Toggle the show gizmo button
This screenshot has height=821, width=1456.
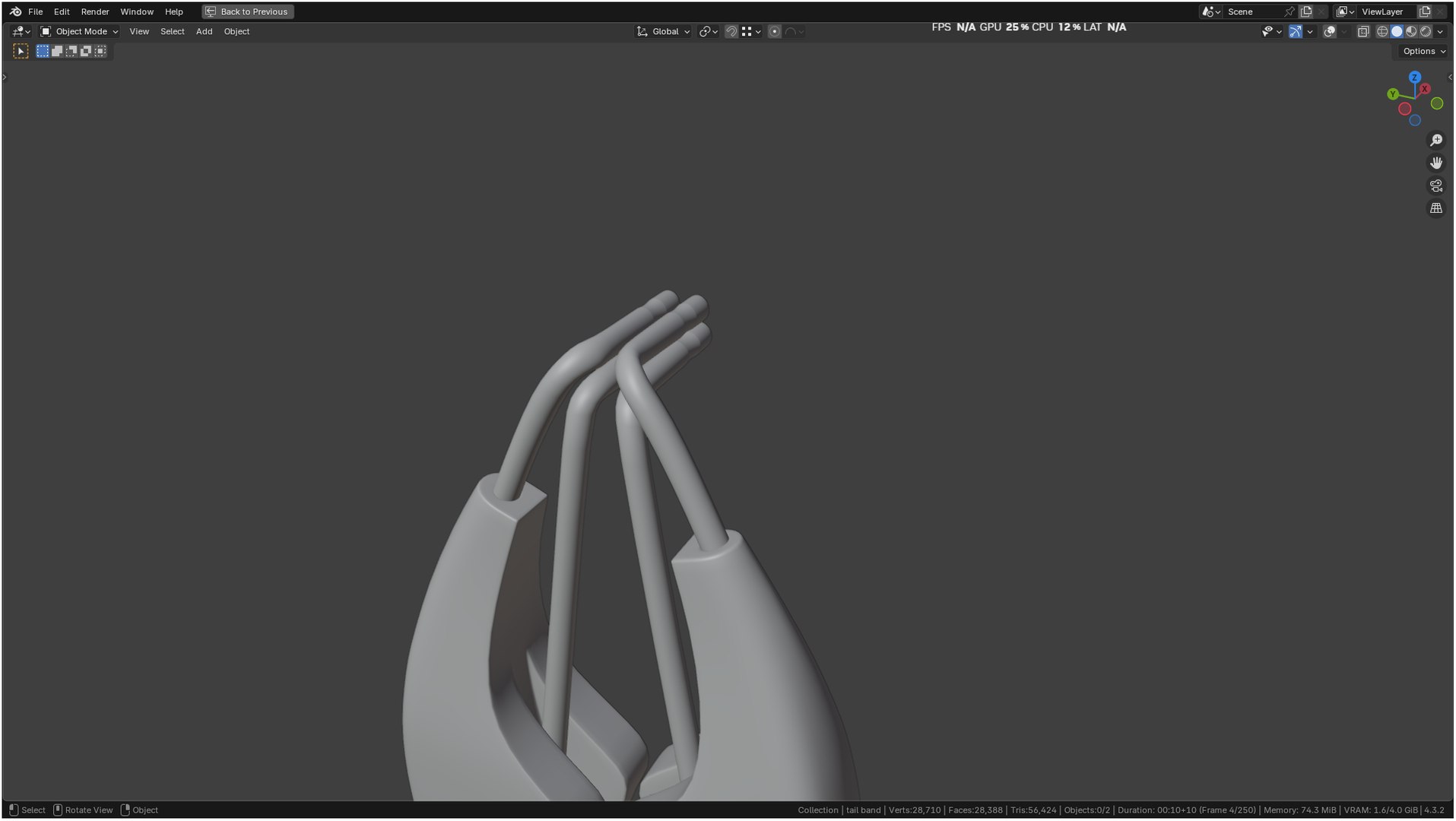tap(1296, 31)
